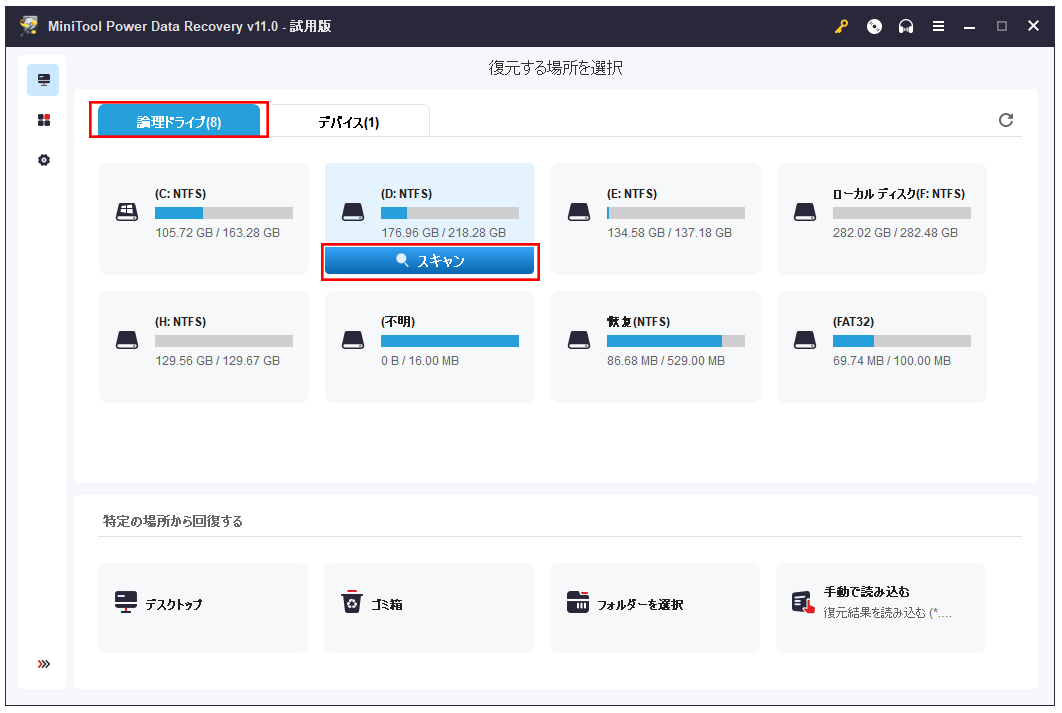Screen dimensions: 1062x713
Task: Open the hamburger menu in title bar
Action: [x=938, y=26]
